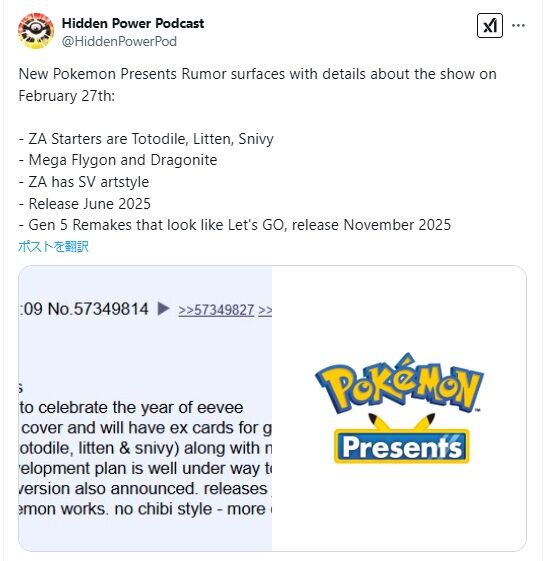Open the Hidden Power Podcast profile avatar

[36, 31]
